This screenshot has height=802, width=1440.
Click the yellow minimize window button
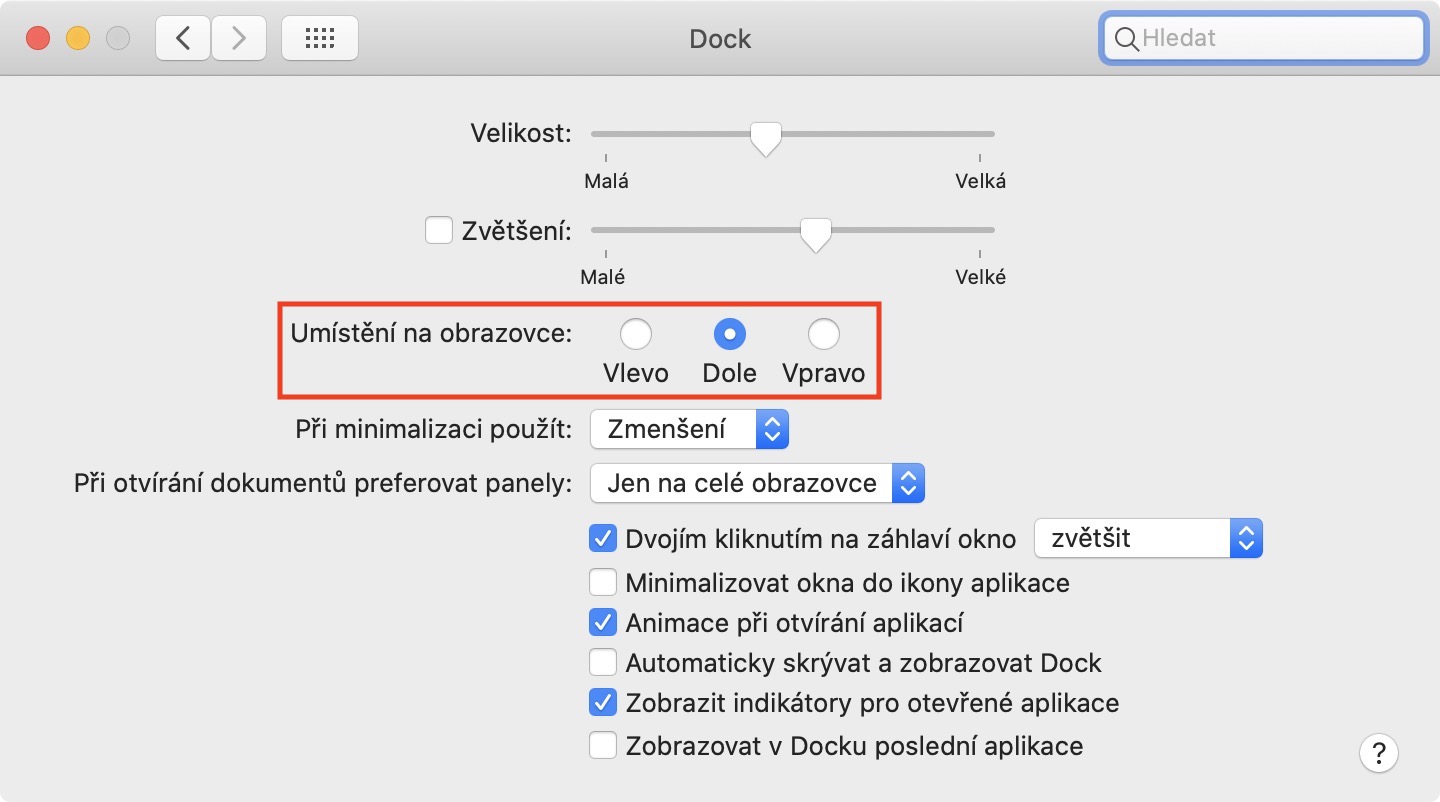point(78,39)
